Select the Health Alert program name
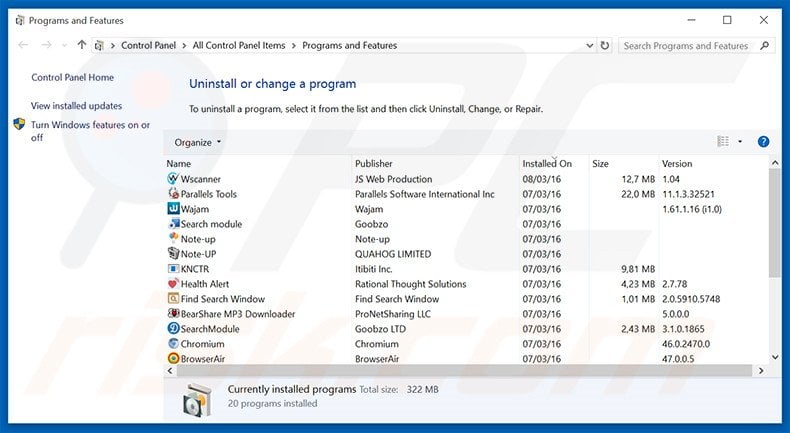This screenshot has width=790, height=433. click(x=205, y=284)
